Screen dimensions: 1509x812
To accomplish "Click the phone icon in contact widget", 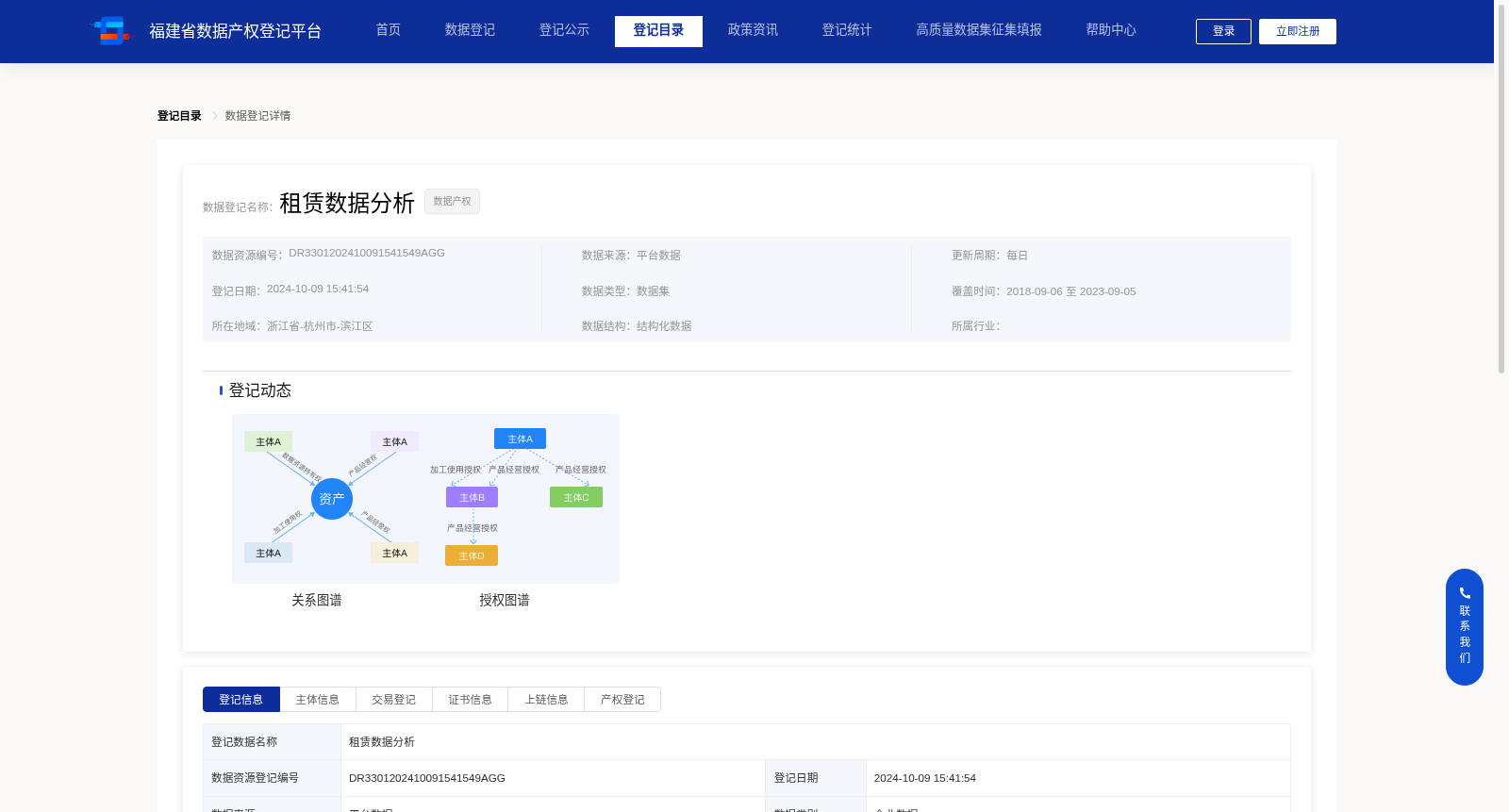I will (x=1465, y=593).
